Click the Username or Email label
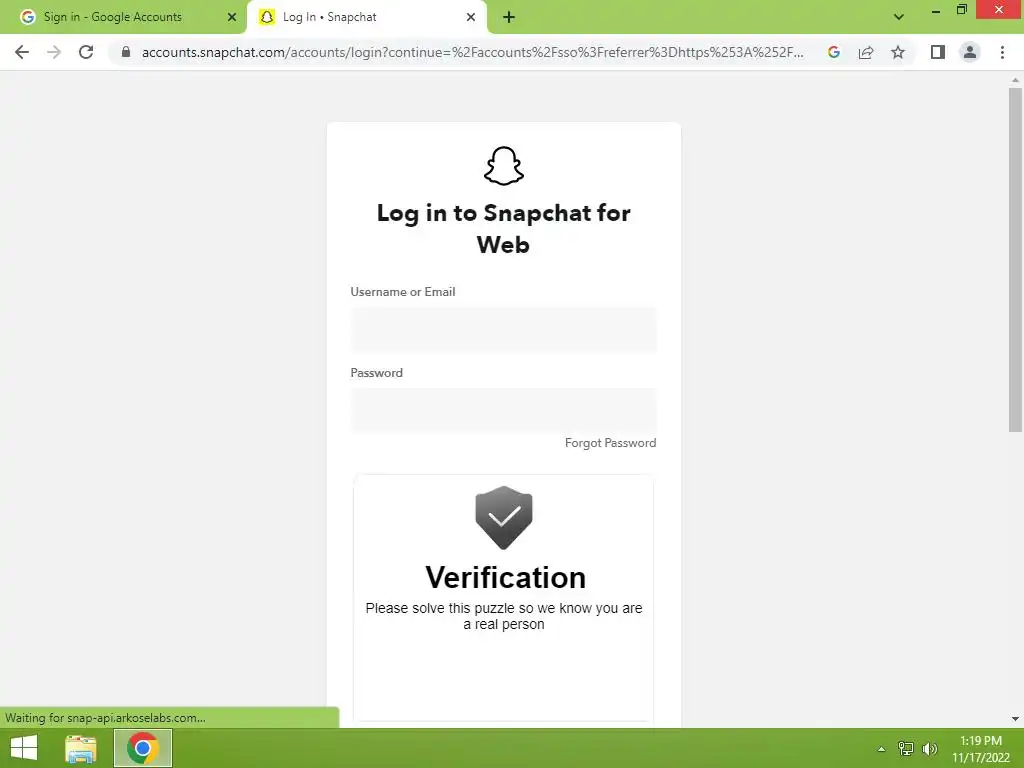 click(x=403, y=292)
